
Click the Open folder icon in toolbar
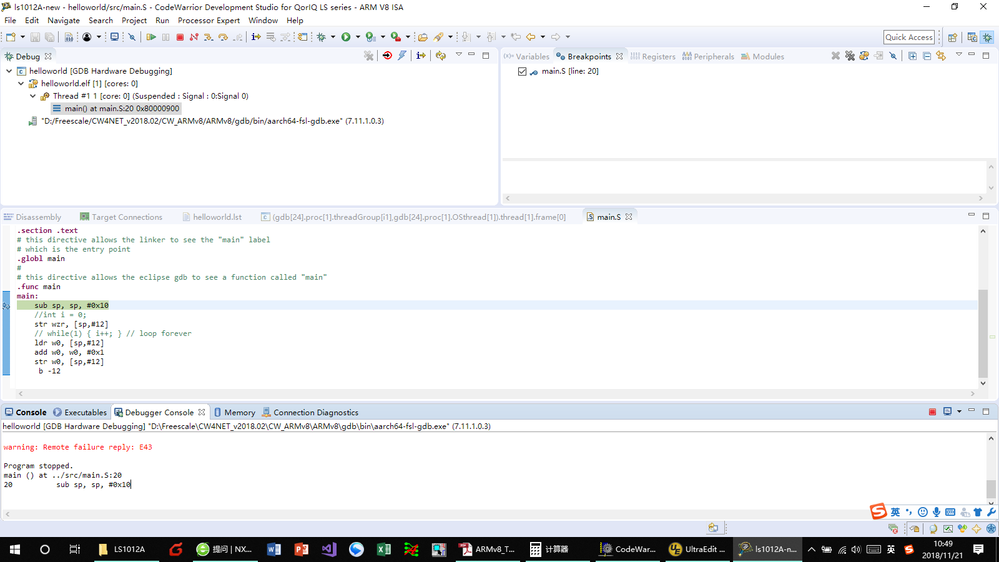point(422,37)
